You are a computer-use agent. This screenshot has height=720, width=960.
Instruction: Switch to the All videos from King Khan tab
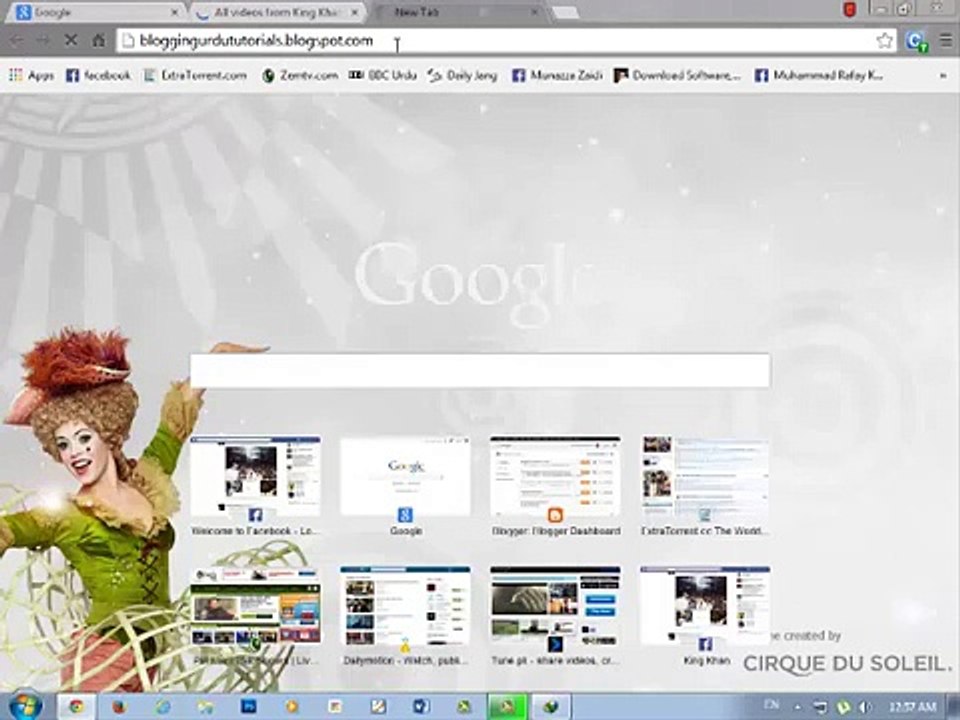click(276, 12)
